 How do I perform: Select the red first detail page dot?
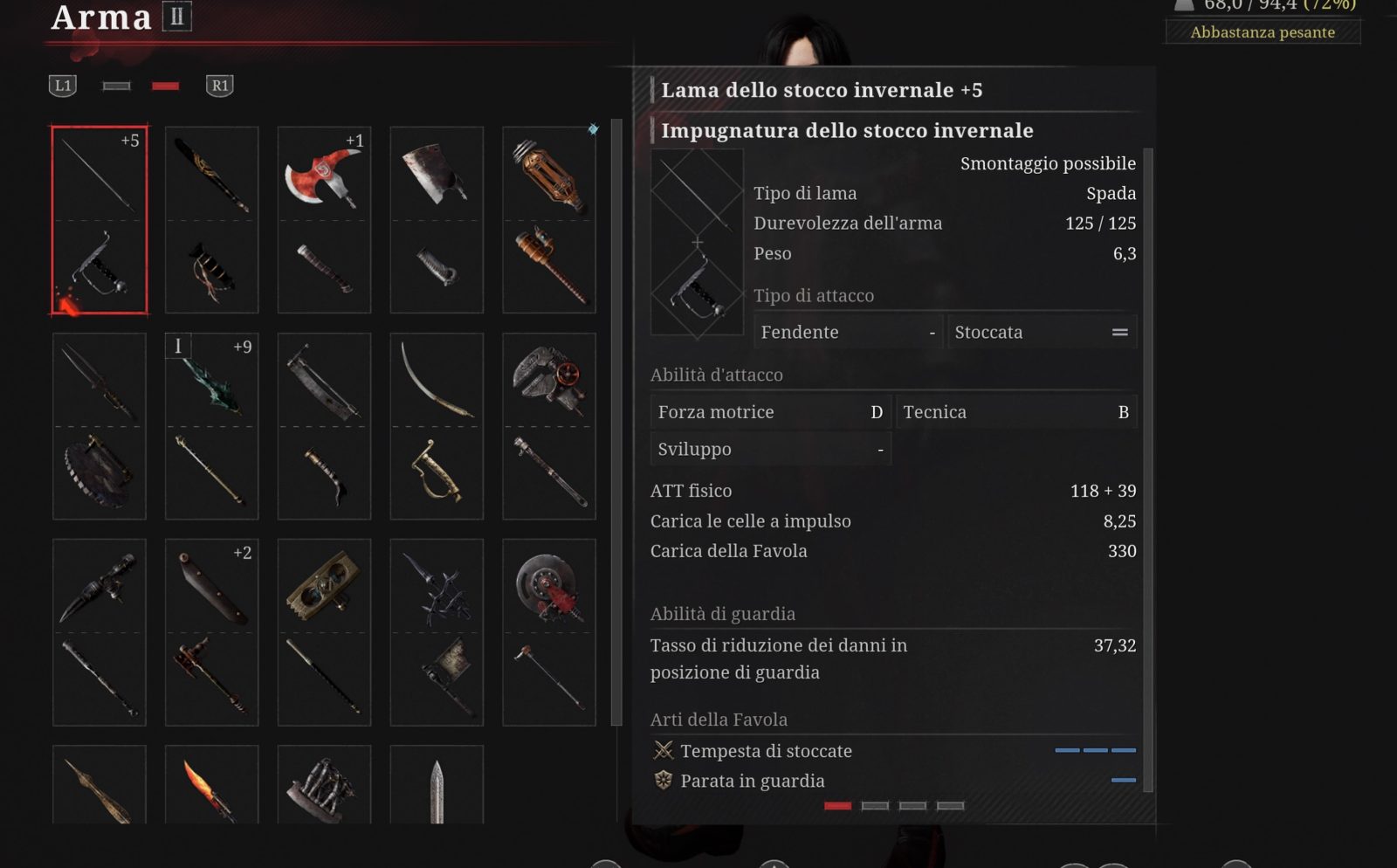tap(837, 806)
